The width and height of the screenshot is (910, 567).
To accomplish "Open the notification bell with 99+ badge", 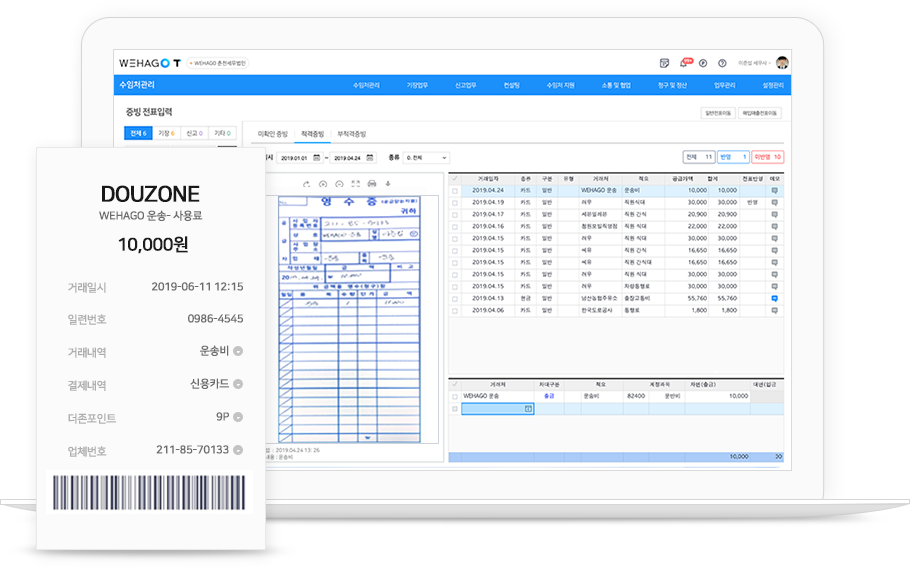I will (685, 63).
